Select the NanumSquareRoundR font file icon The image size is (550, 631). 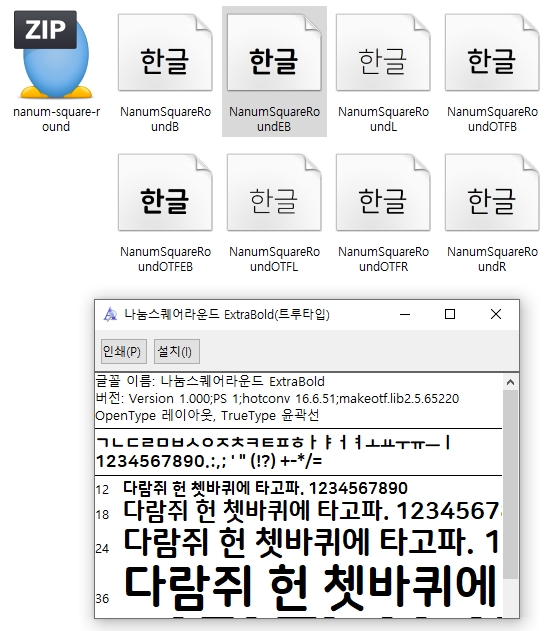[492, 193]
